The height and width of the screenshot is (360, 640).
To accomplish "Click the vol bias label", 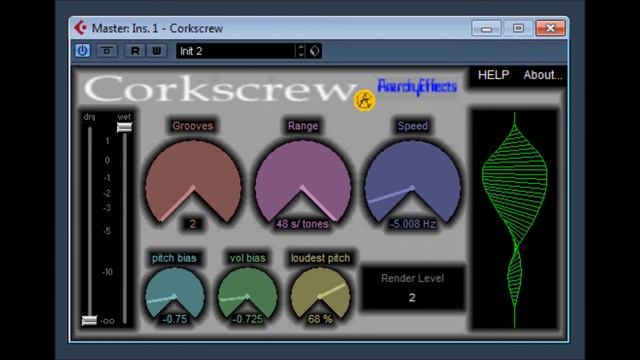I will [248, 258].
